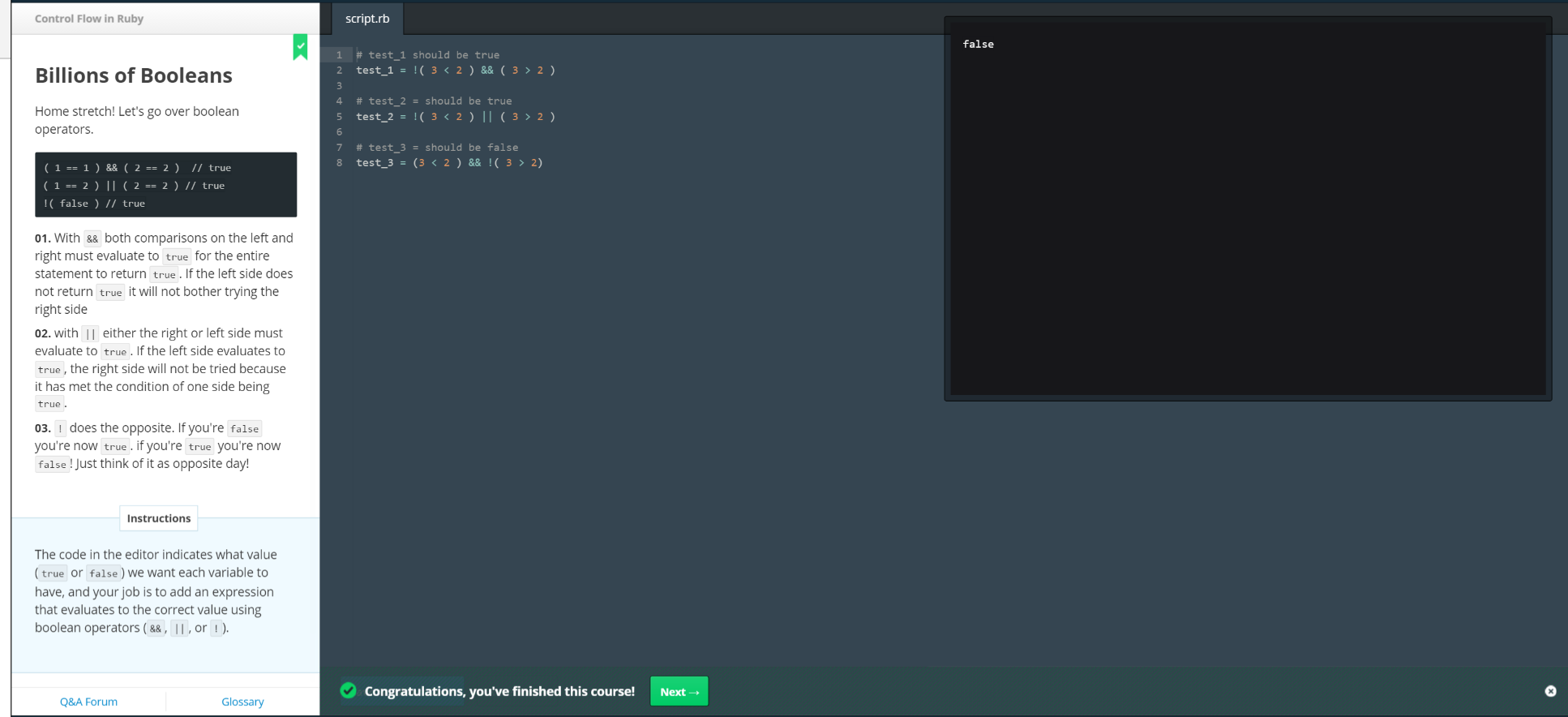Select the script.rb editor tab
Image resolution: width=1568 pixels, height=717 pixels.
(367, 19)
